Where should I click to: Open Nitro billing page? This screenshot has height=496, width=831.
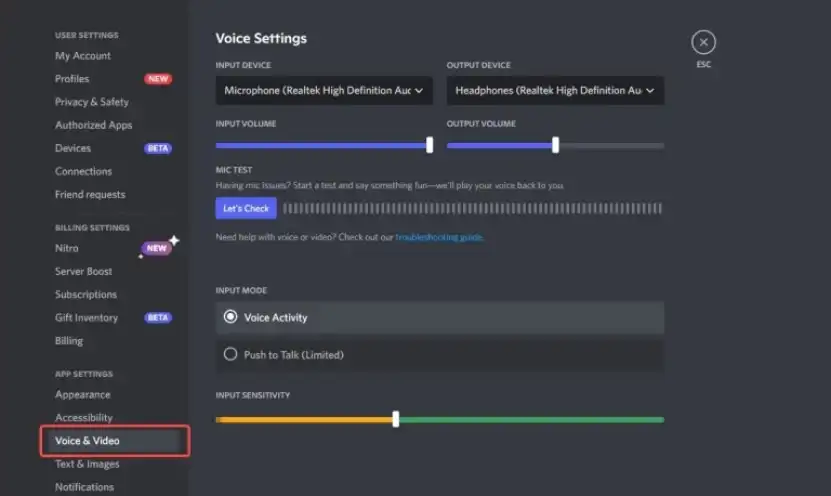click(67, 248)
